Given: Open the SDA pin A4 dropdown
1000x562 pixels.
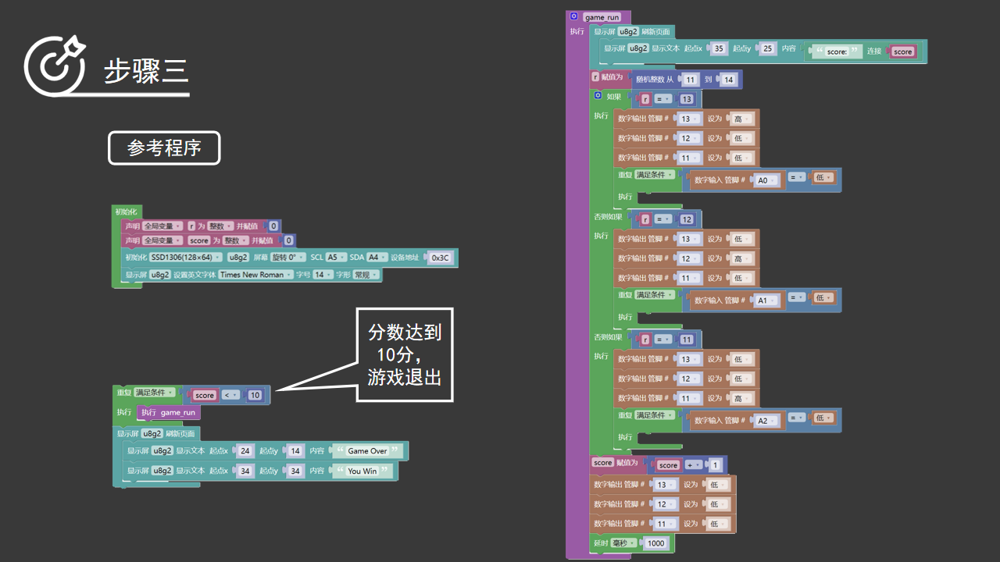Looking at the screenshot, I should (376, 258).
